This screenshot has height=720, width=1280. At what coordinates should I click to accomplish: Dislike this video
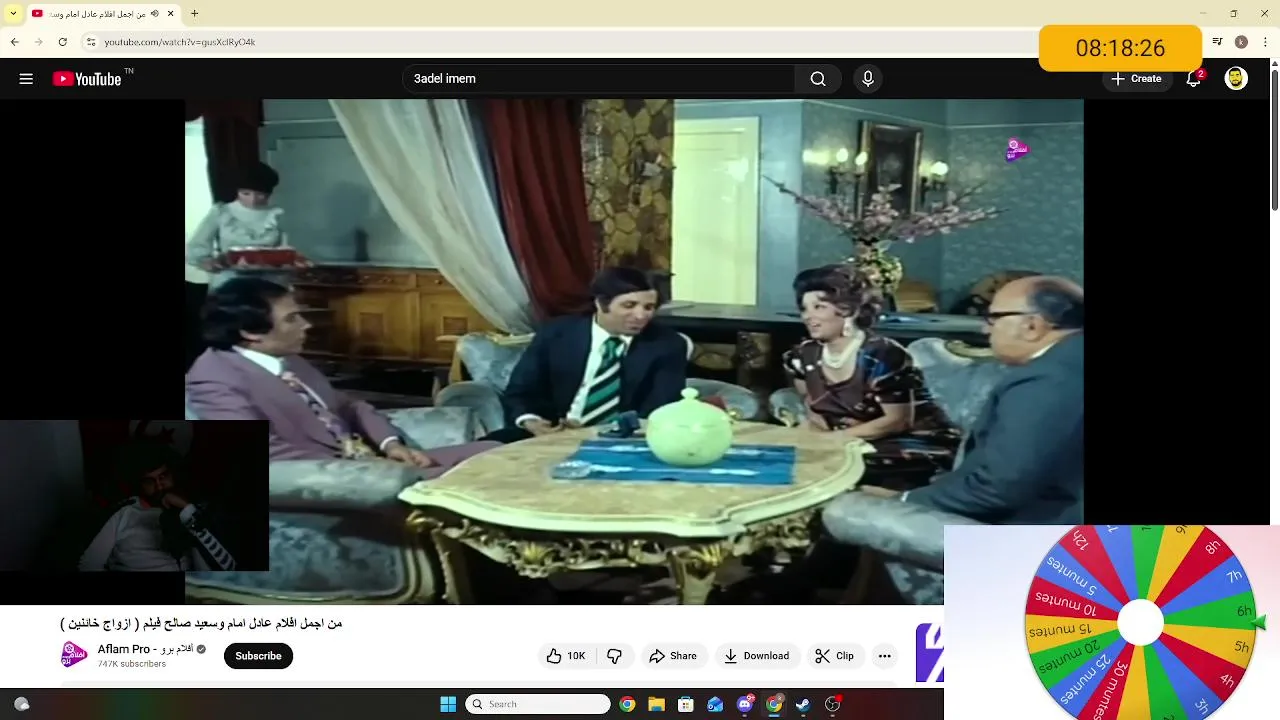pyautogui.click(x=615, y=656)
